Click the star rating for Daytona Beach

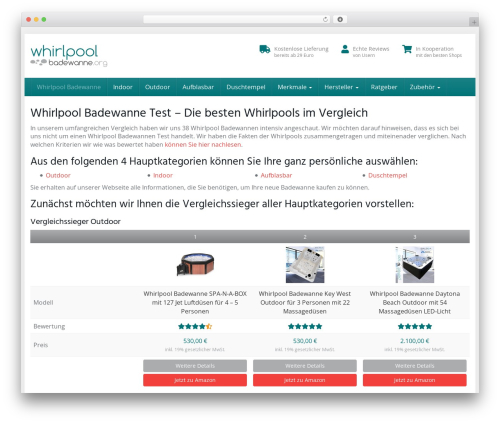click(x=415, y=326)
